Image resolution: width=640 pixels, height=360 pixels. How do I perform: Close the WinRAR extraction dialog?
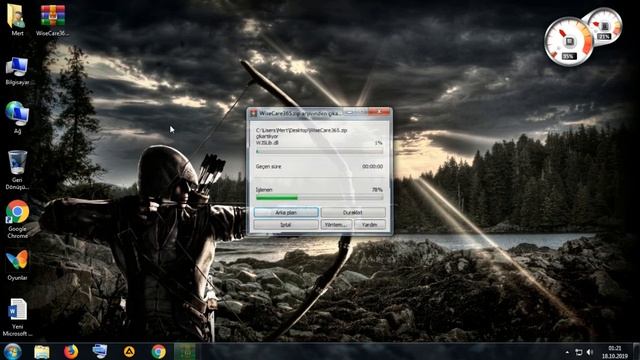click(x=379, y=111)
